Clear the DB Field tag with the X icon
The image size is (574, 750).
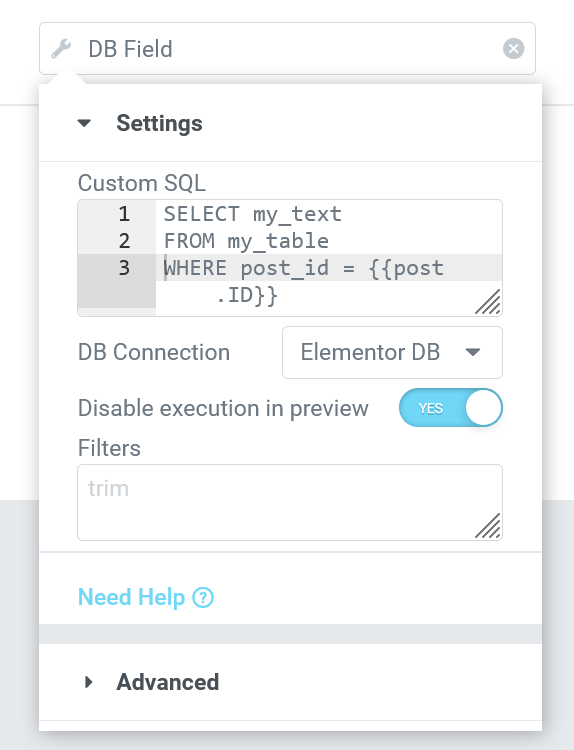point(513,49)
